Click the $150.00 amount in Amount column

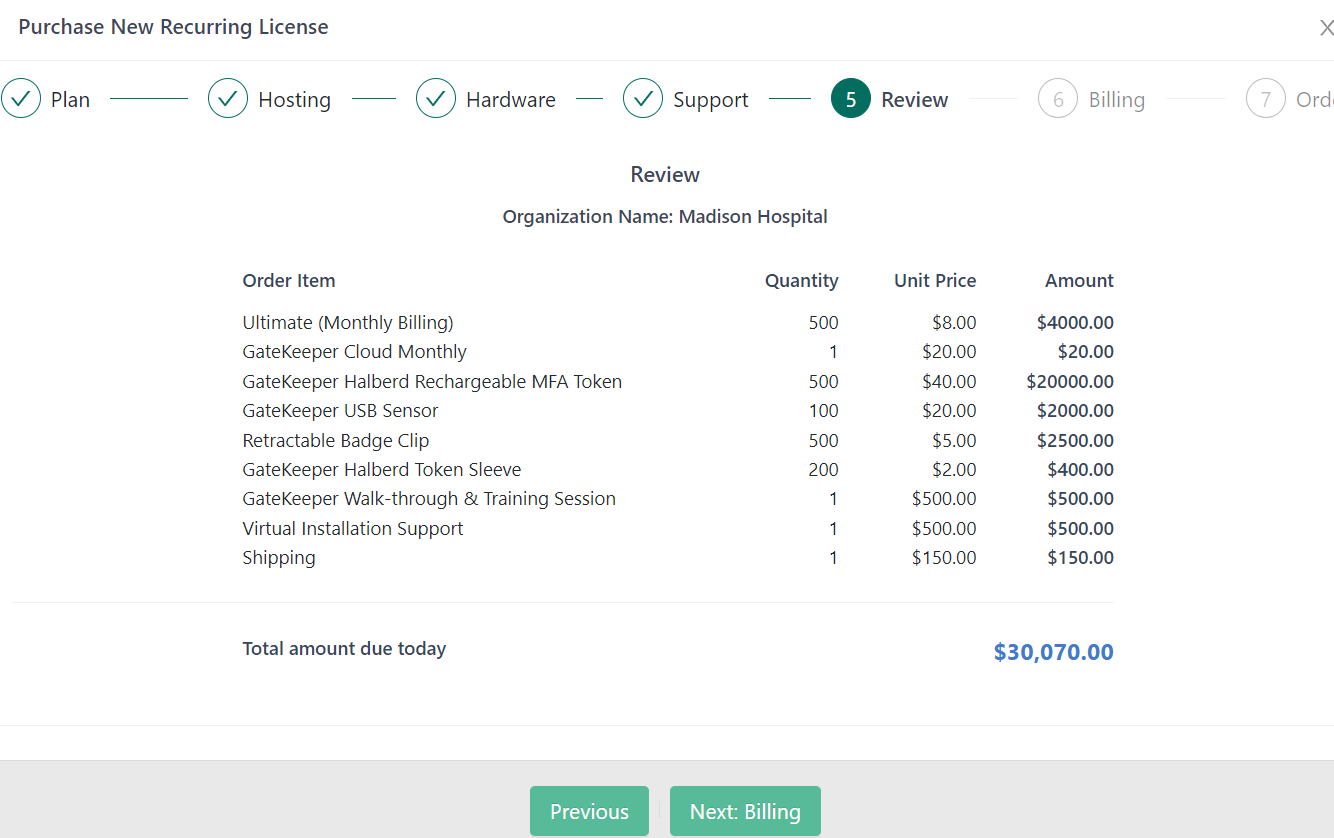click(x=1081, y=558)
